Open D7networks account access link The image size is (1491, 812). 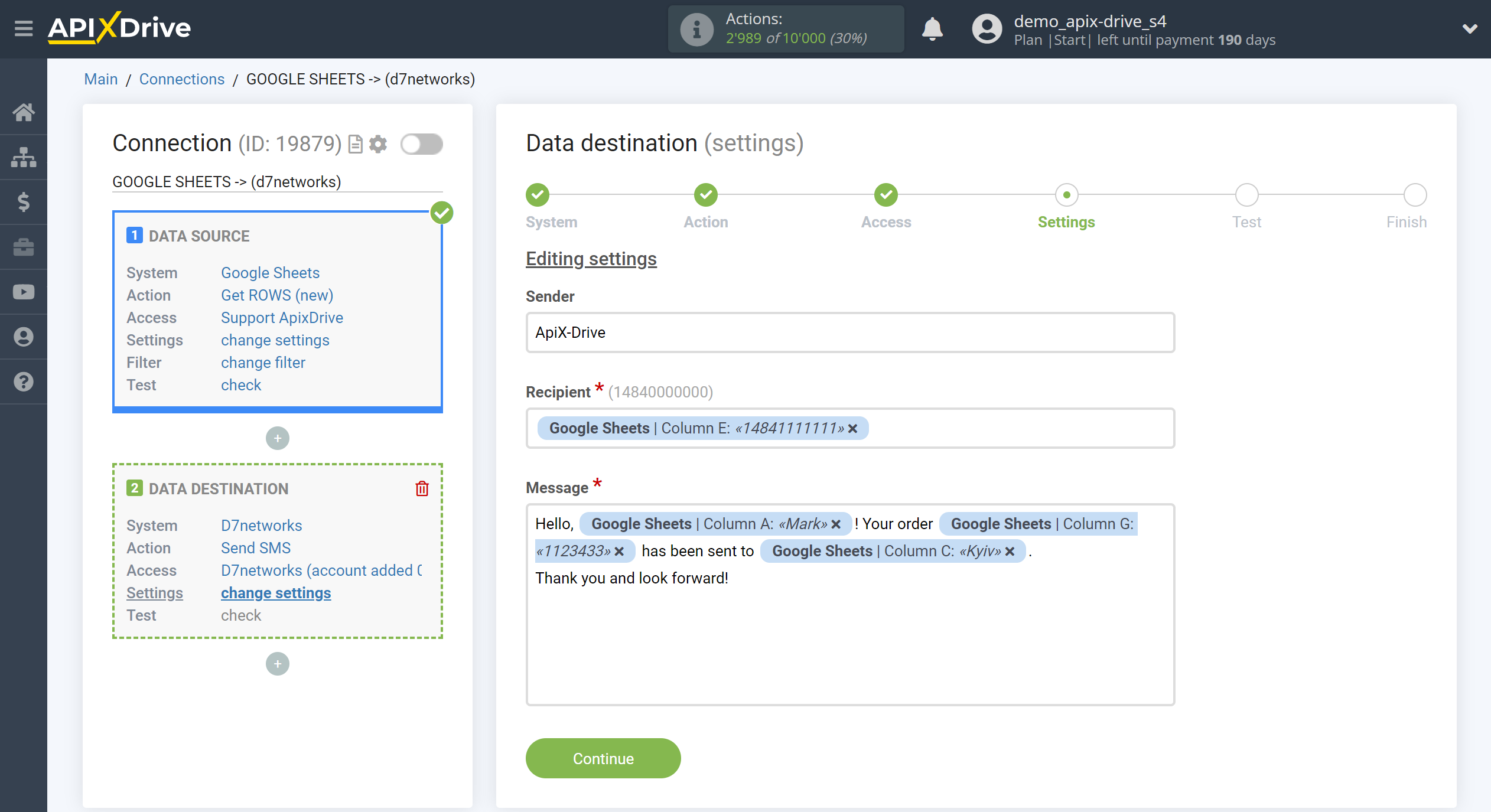click(321, 570)
